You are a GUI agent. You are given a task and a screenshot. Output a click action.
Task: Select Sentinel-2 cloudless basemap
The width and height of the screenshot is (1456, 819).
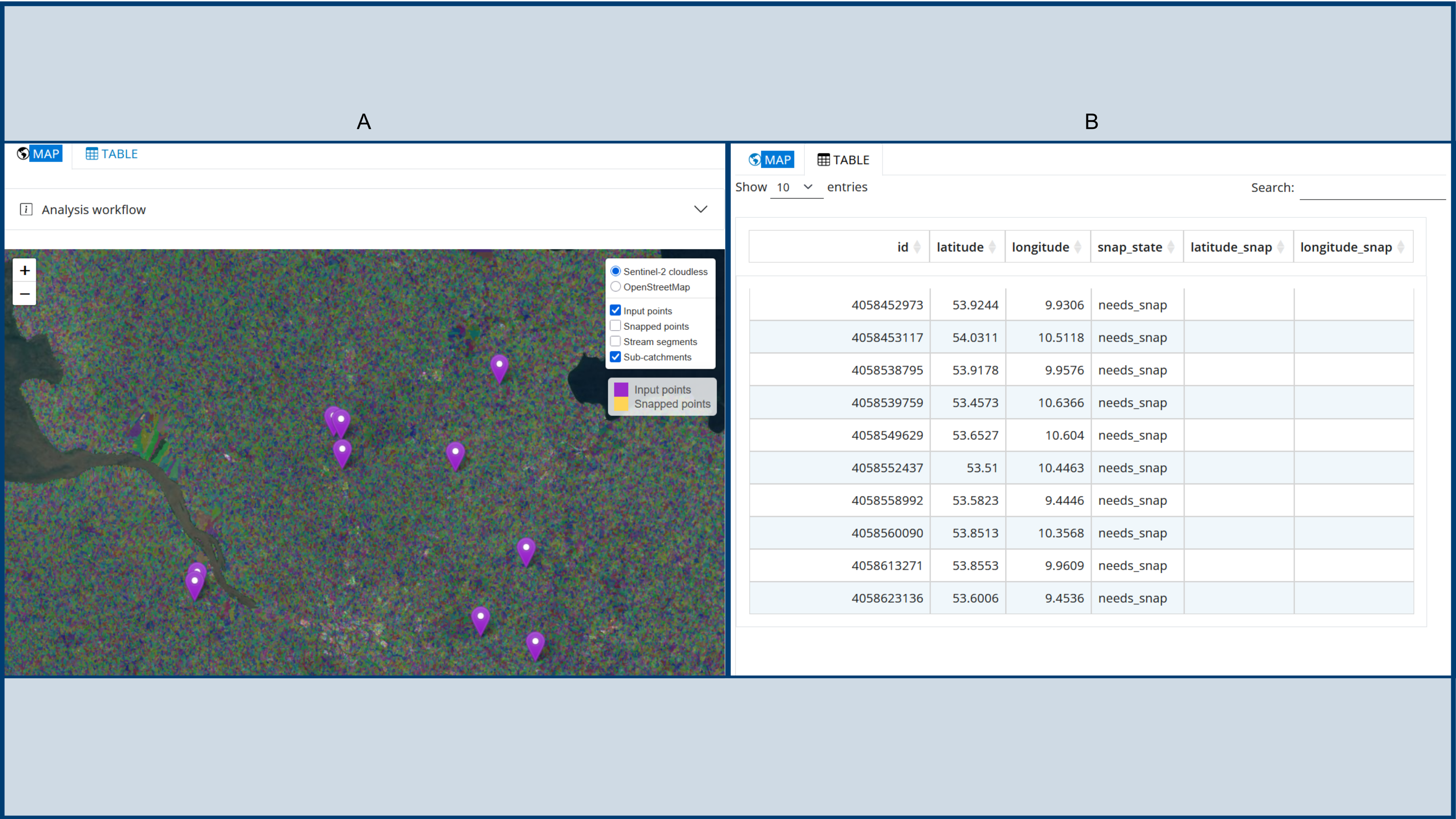tap(616, 271)
